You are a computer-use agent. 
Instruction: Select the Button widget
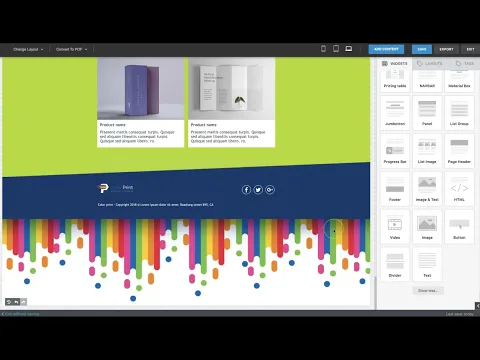(x=459, y=227)
